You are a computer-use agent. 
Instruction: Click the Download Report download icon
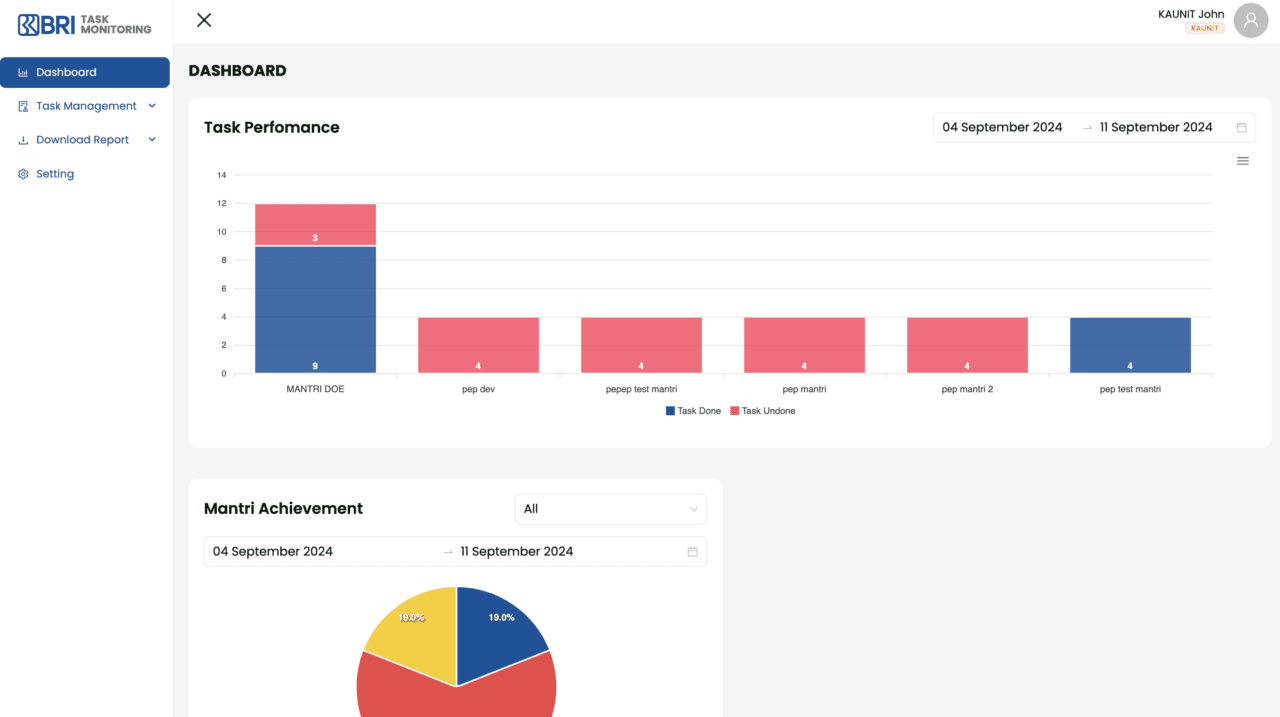pos(22,139)
